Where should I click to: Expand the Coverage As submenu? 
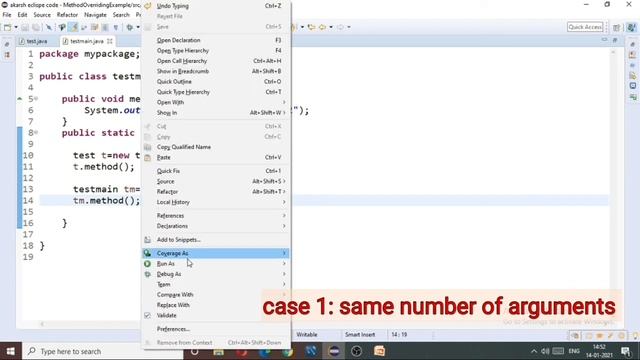[216, 253]
